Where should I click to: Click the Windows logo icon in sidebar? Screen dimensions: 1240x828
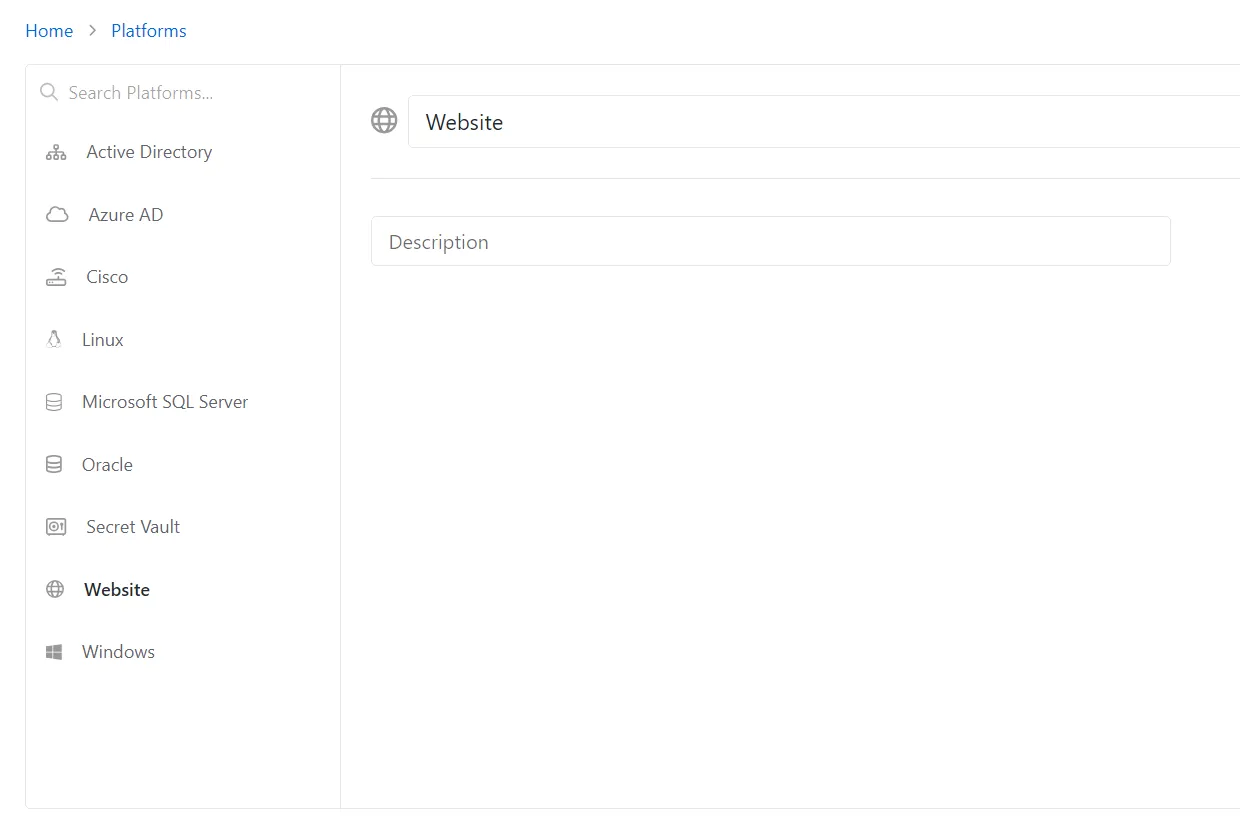[x=54, y=652]
